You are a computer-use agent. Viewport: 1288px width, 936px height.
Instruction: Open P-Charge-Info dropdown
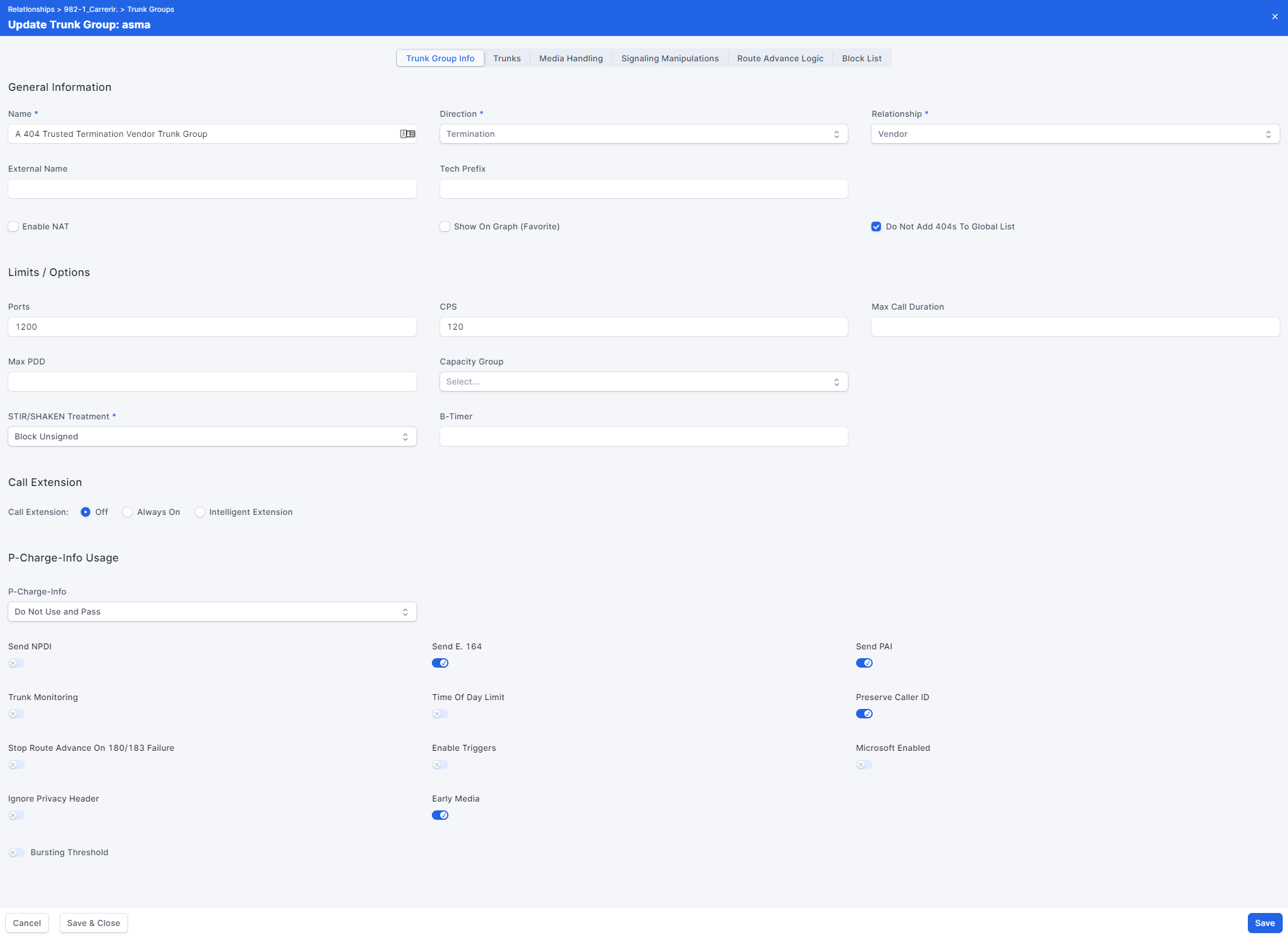pyautogui.click(x=212, y=612)
